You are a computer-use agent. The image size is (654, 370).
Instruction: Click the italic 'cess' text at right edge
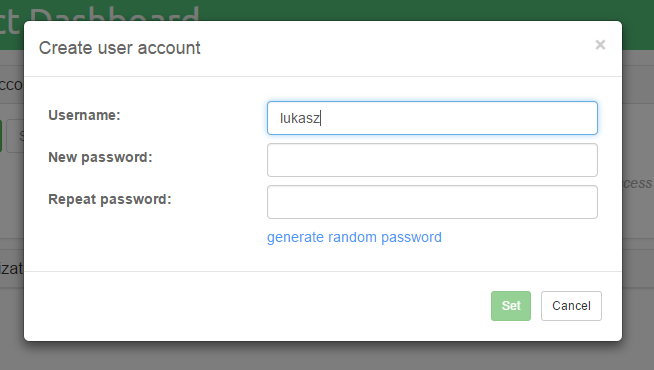[637, 183]
